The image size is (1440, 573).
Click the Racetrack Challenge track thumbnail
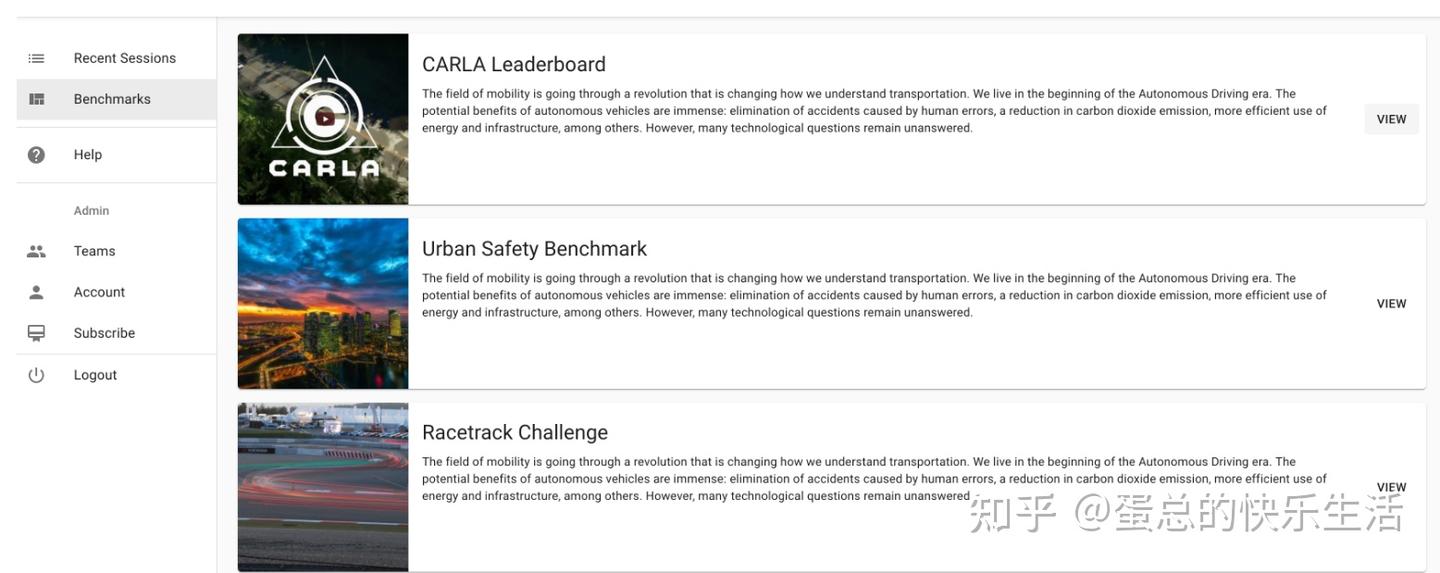[323, 487]
